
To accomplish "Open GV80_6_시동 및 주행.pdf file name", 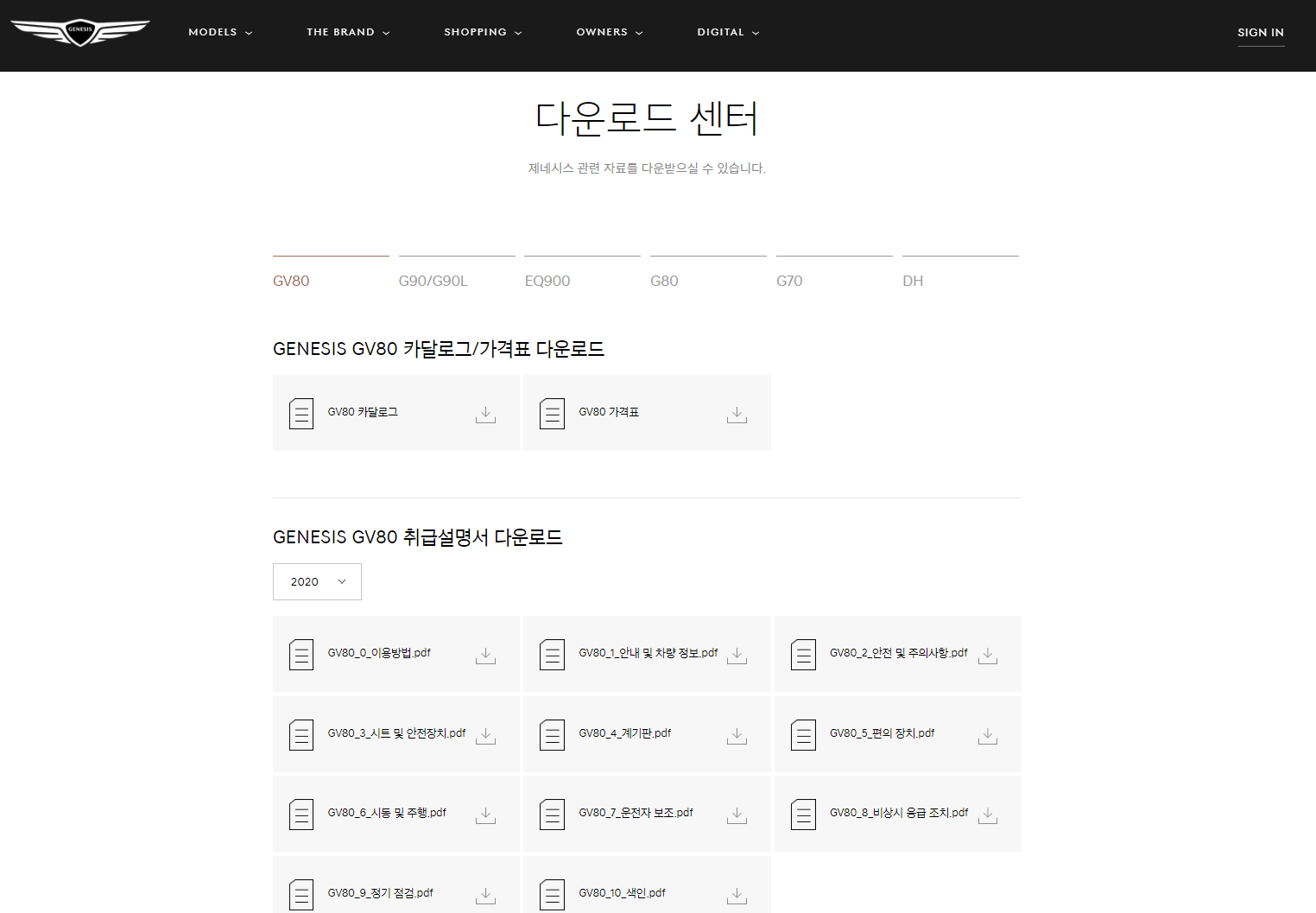I will (387, 813).
